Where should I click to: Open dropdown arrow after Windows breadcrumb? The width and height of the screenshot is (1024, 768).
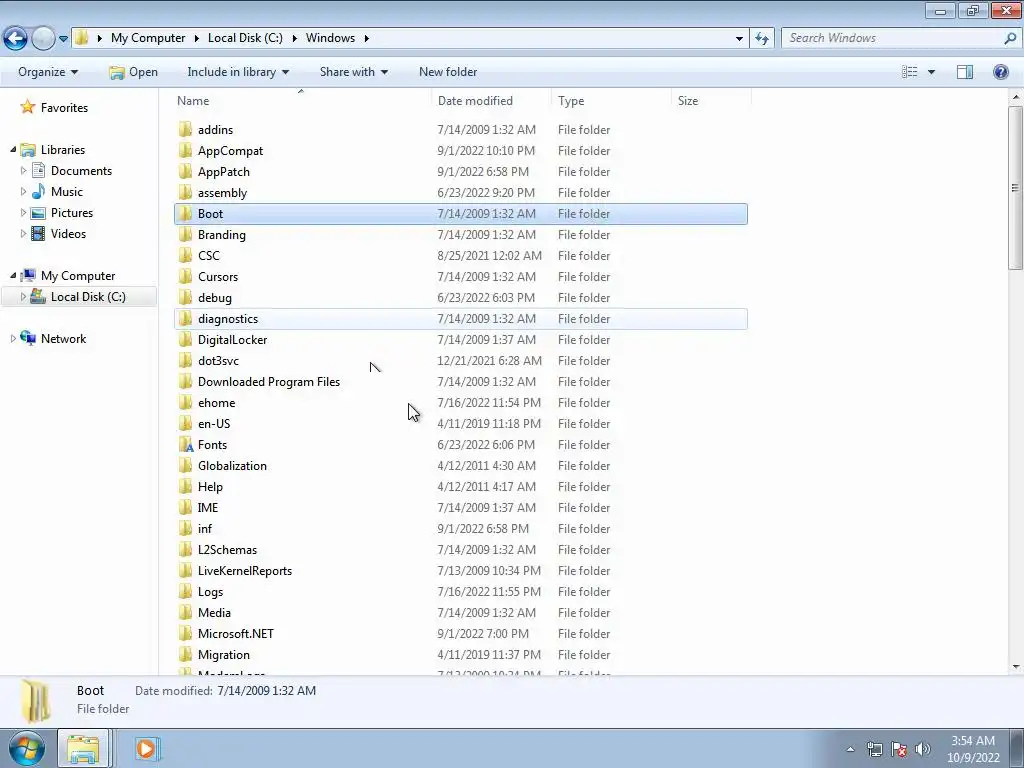click(x=366, y=39)
